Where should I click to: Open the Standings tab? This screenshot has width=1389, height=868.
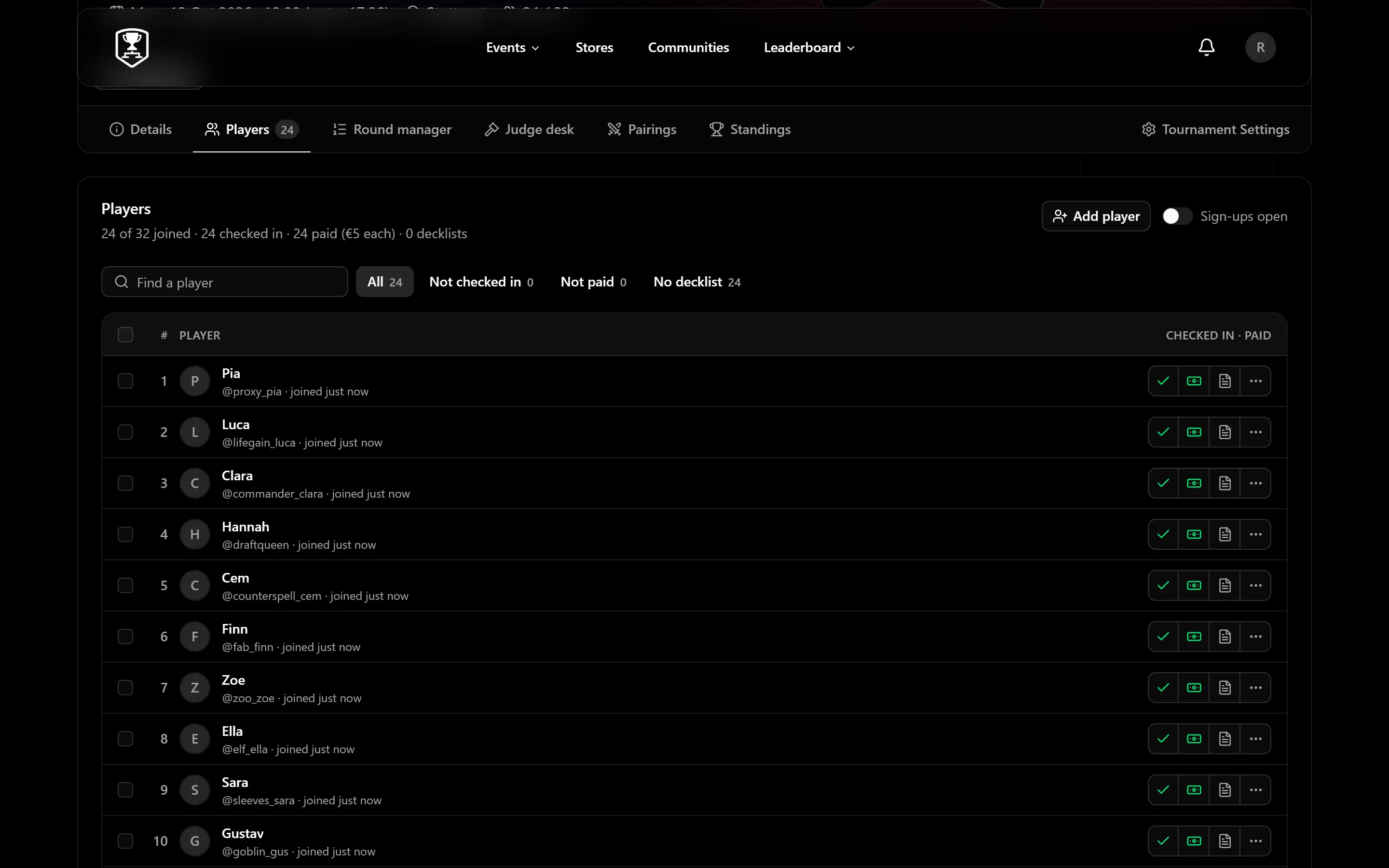749,130
